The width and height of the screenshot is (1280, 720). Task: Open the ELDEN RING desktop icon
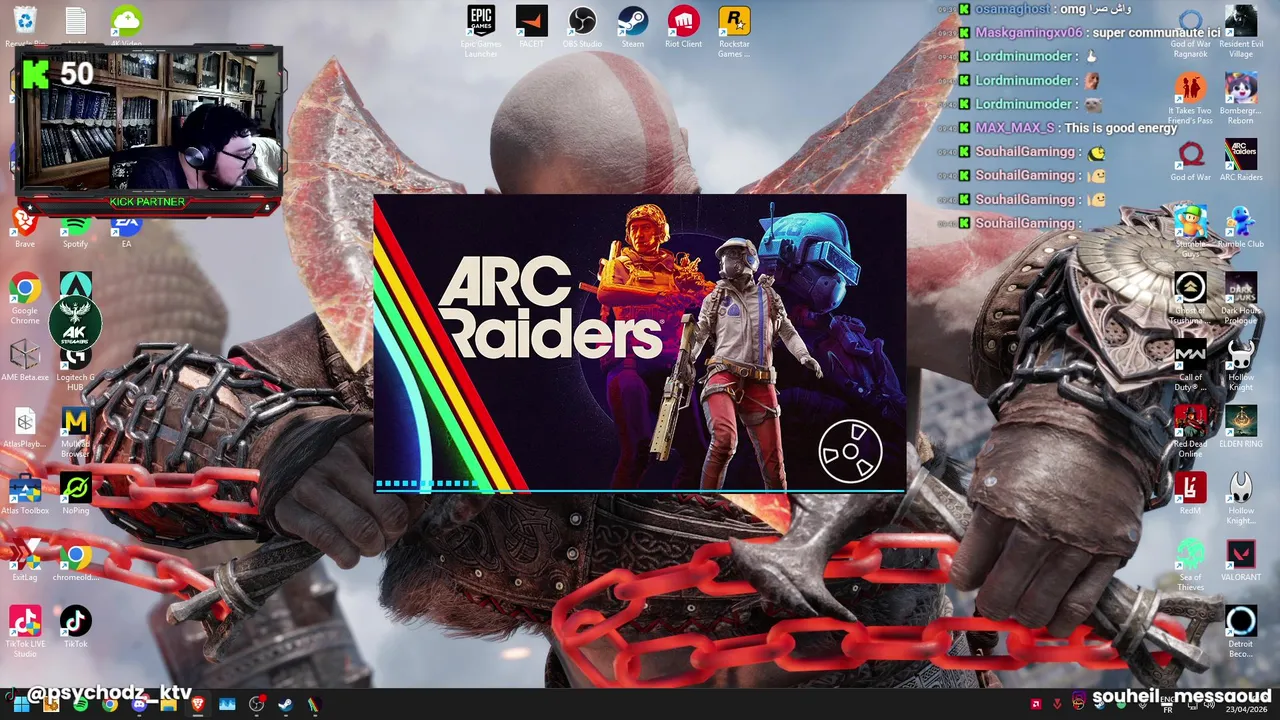point(1241,427)
